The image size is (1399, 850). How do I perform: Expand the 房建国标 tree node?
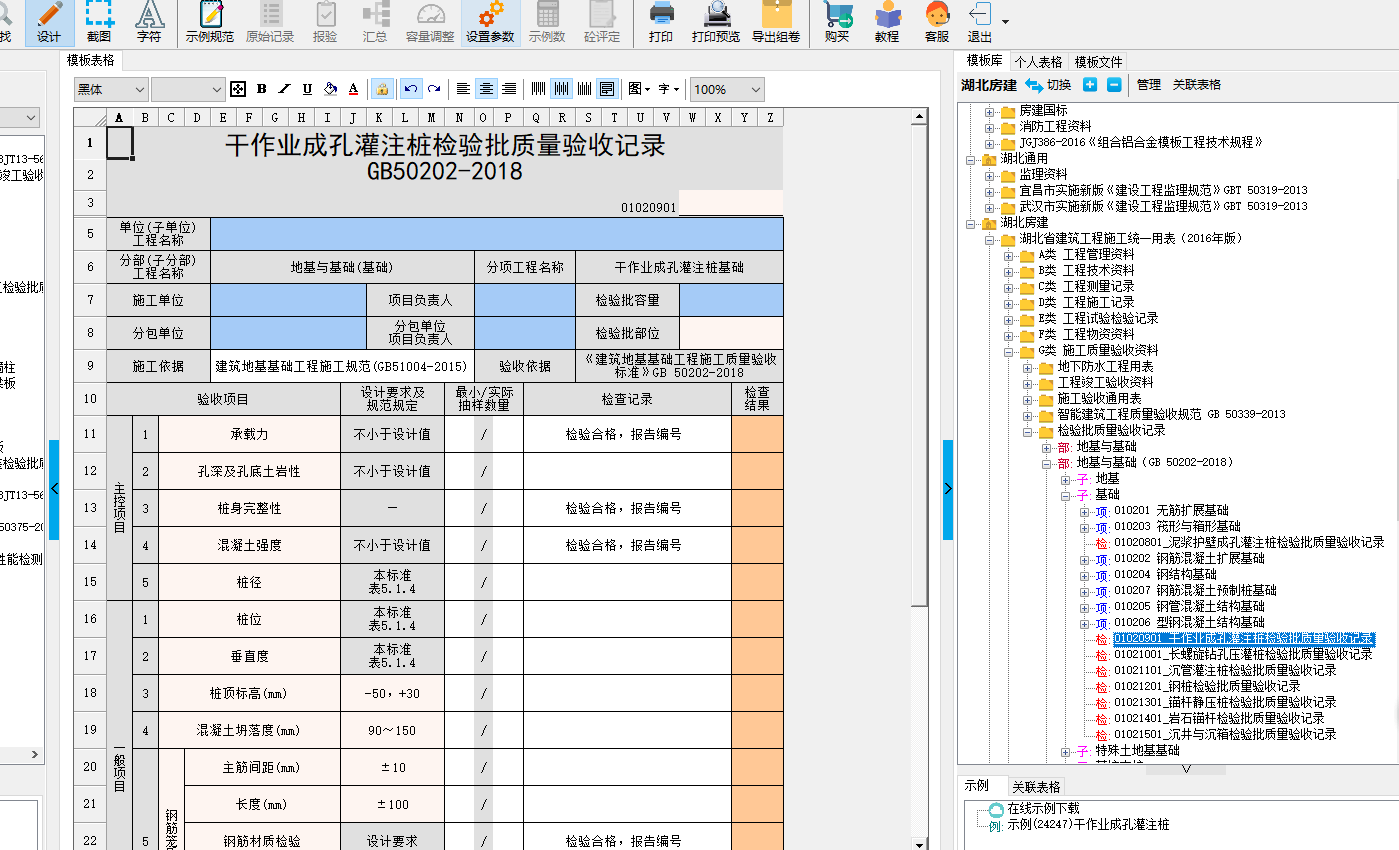pyautogui.click(x=990, y=111)
